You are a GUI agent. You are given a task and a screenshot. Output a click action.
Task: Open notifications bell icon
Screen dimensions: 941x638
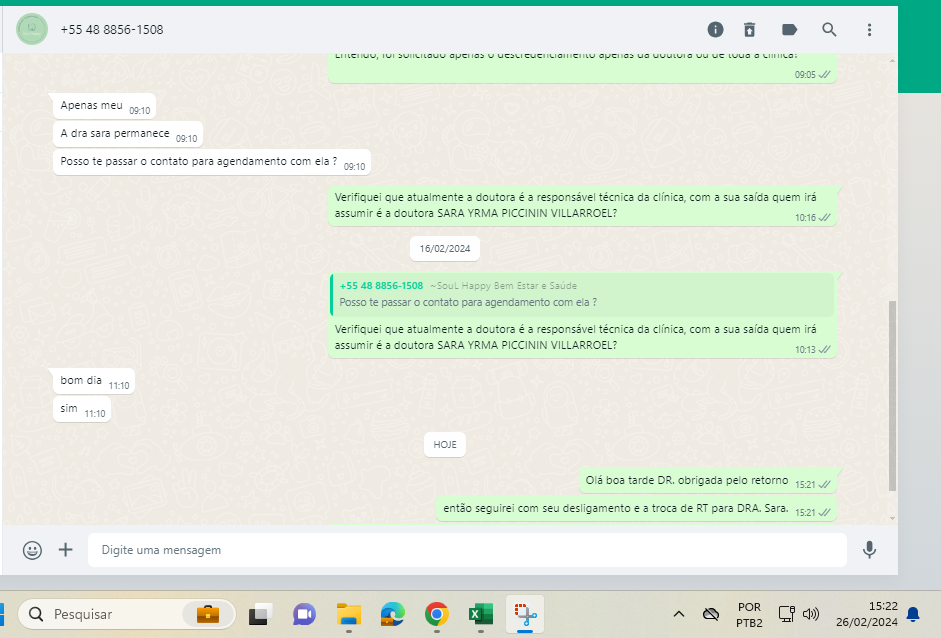913,614
